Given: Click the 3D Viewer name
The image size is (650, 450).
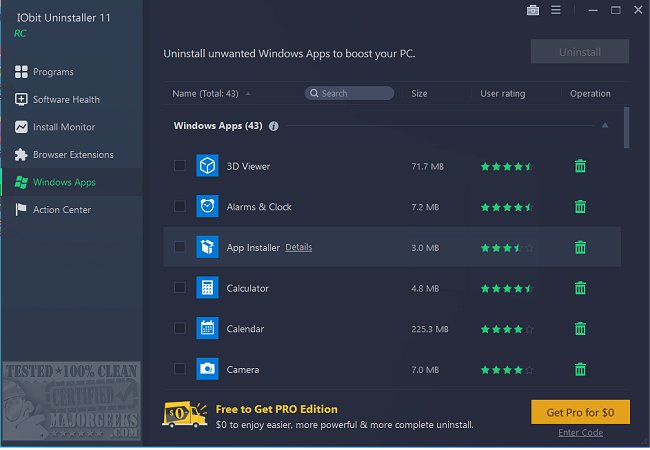Looking at the screenshot, I should point(248,166).
